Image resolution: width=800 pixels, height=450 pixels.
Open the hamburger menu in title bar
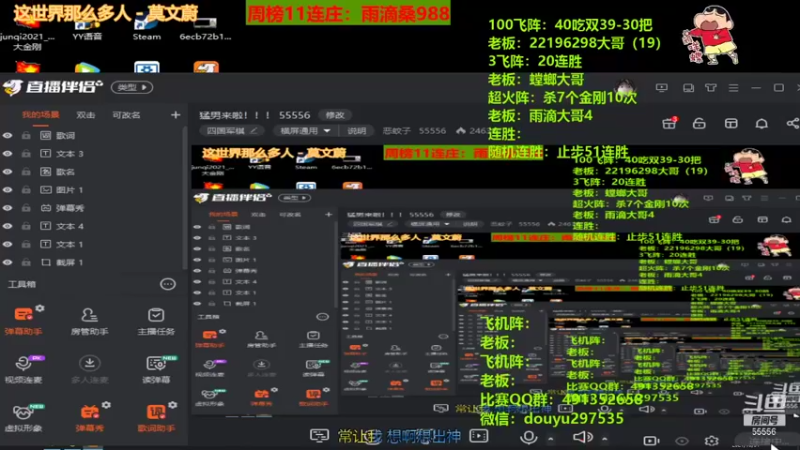pos(733,88)
